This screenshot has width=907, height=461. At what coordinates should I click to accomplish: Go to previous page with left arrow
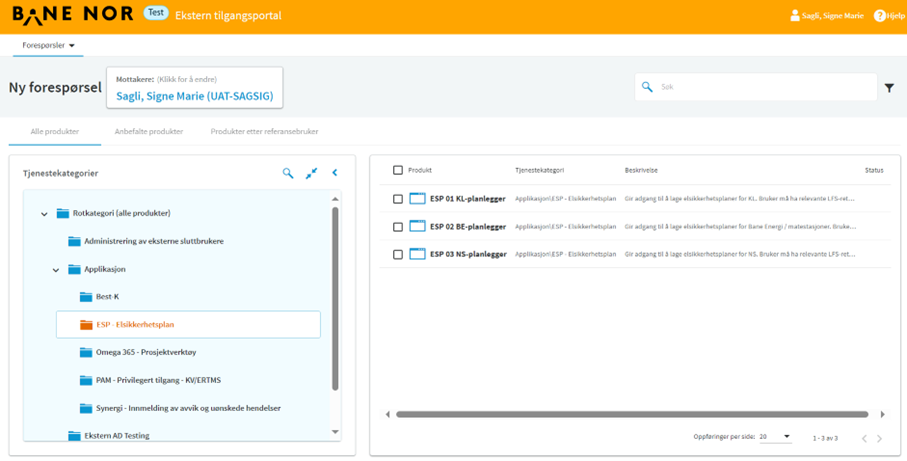click(x=864, y=438)
